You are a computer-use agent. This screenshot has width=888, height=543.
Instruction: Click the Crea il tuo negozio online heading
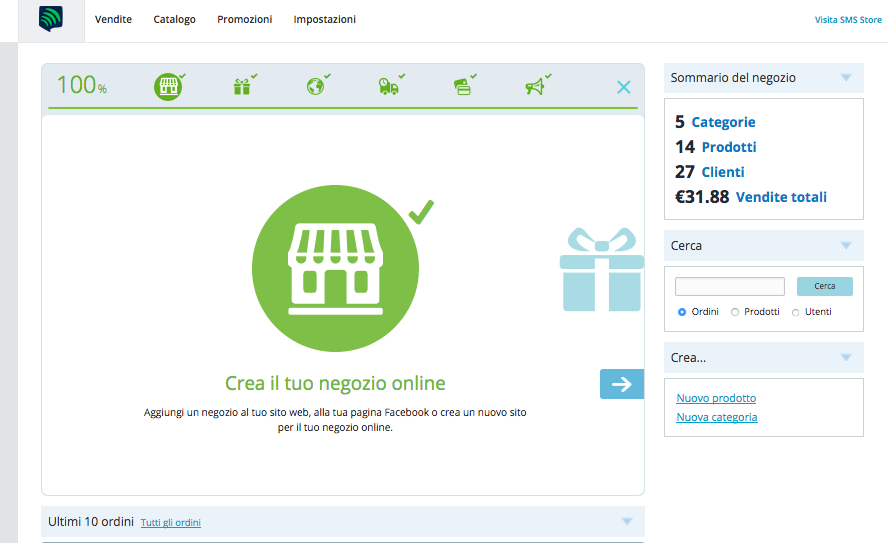point(335,383)
